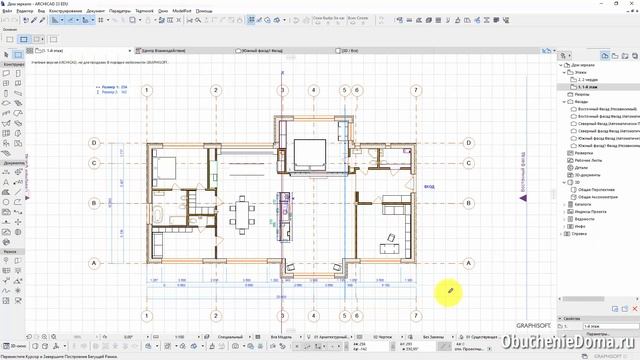
Task: Choose the Wall tool
Action: (6, 73)
